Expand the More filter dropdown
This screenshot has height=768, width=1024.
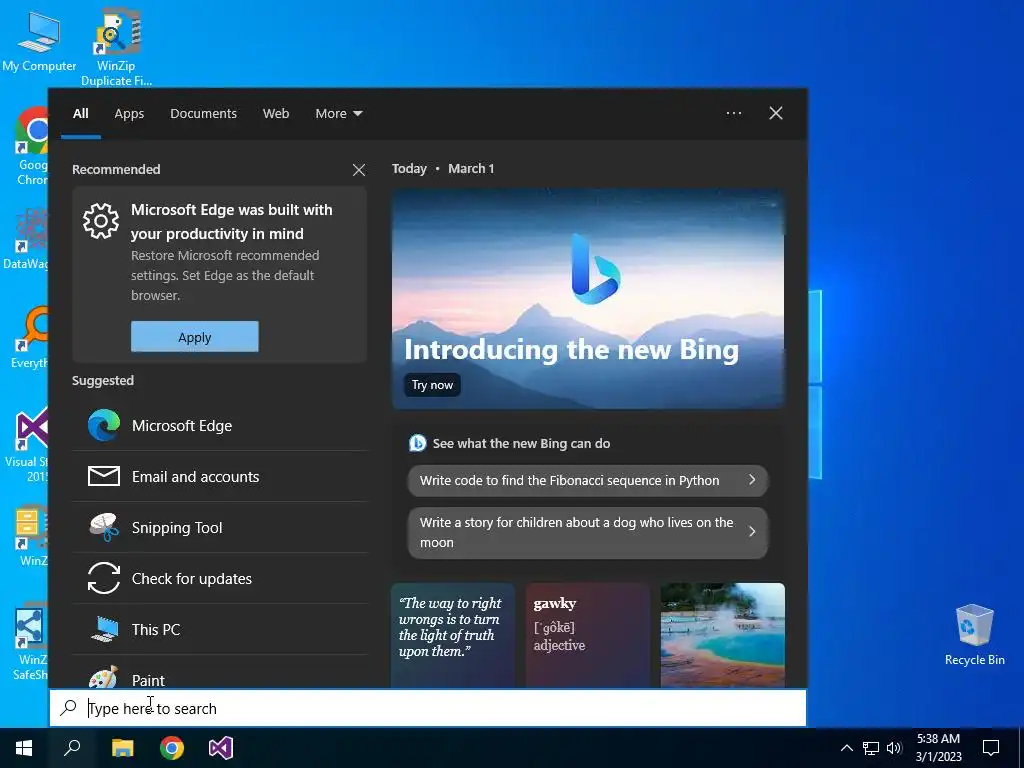click(x=338, y=114)
